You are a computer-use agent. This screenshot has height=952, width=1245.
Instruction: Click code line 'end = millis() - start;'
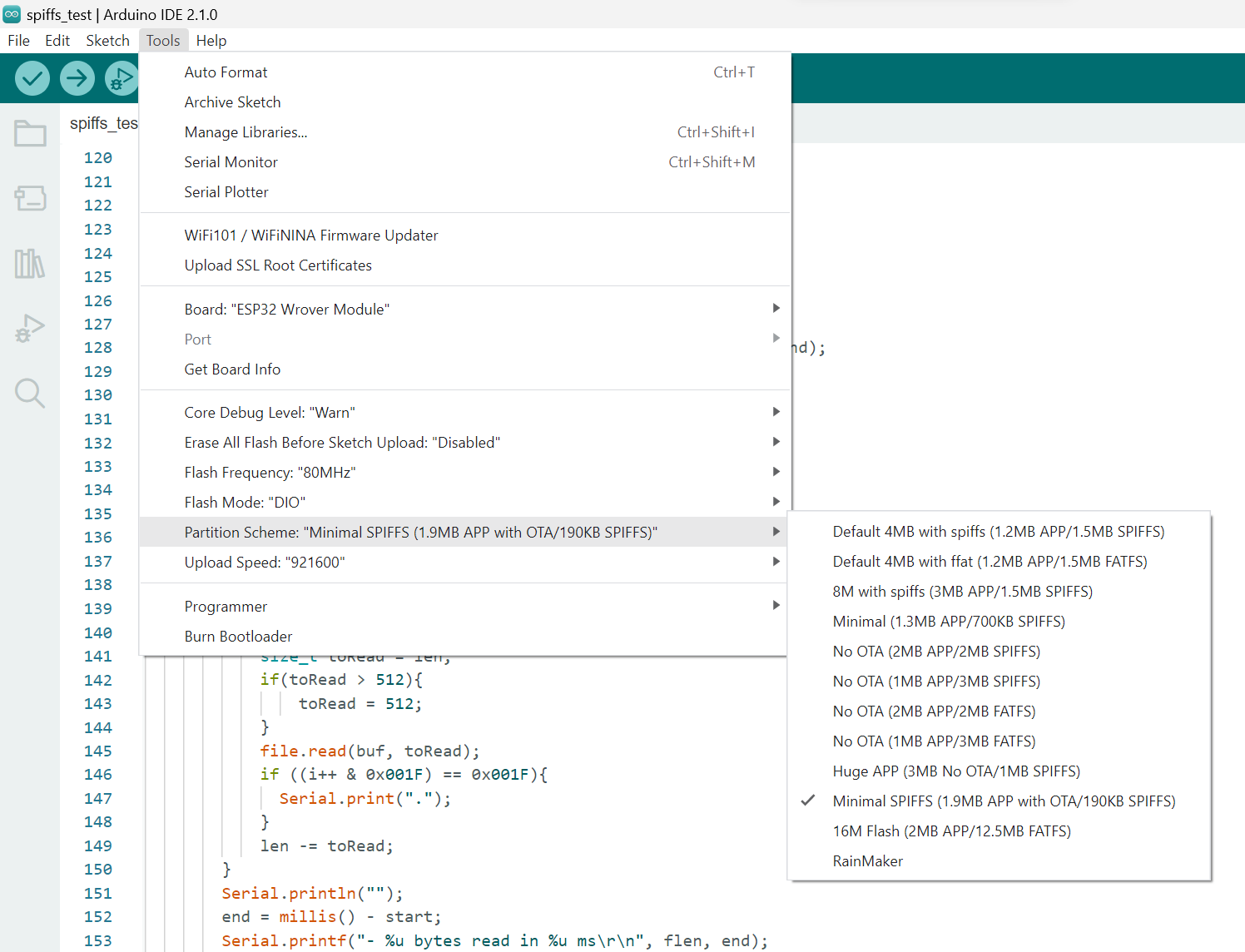click(331, 917)
